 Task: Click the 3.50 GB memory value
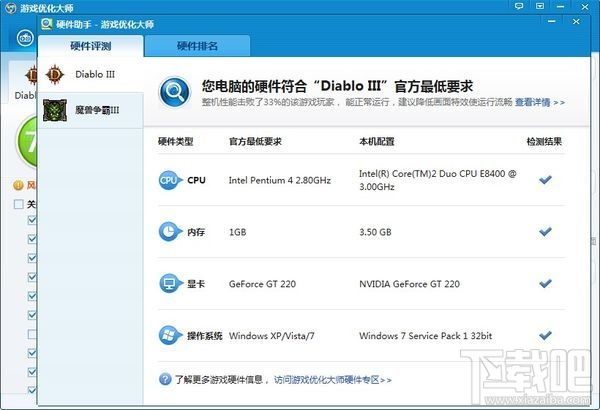tap(375, 232)
